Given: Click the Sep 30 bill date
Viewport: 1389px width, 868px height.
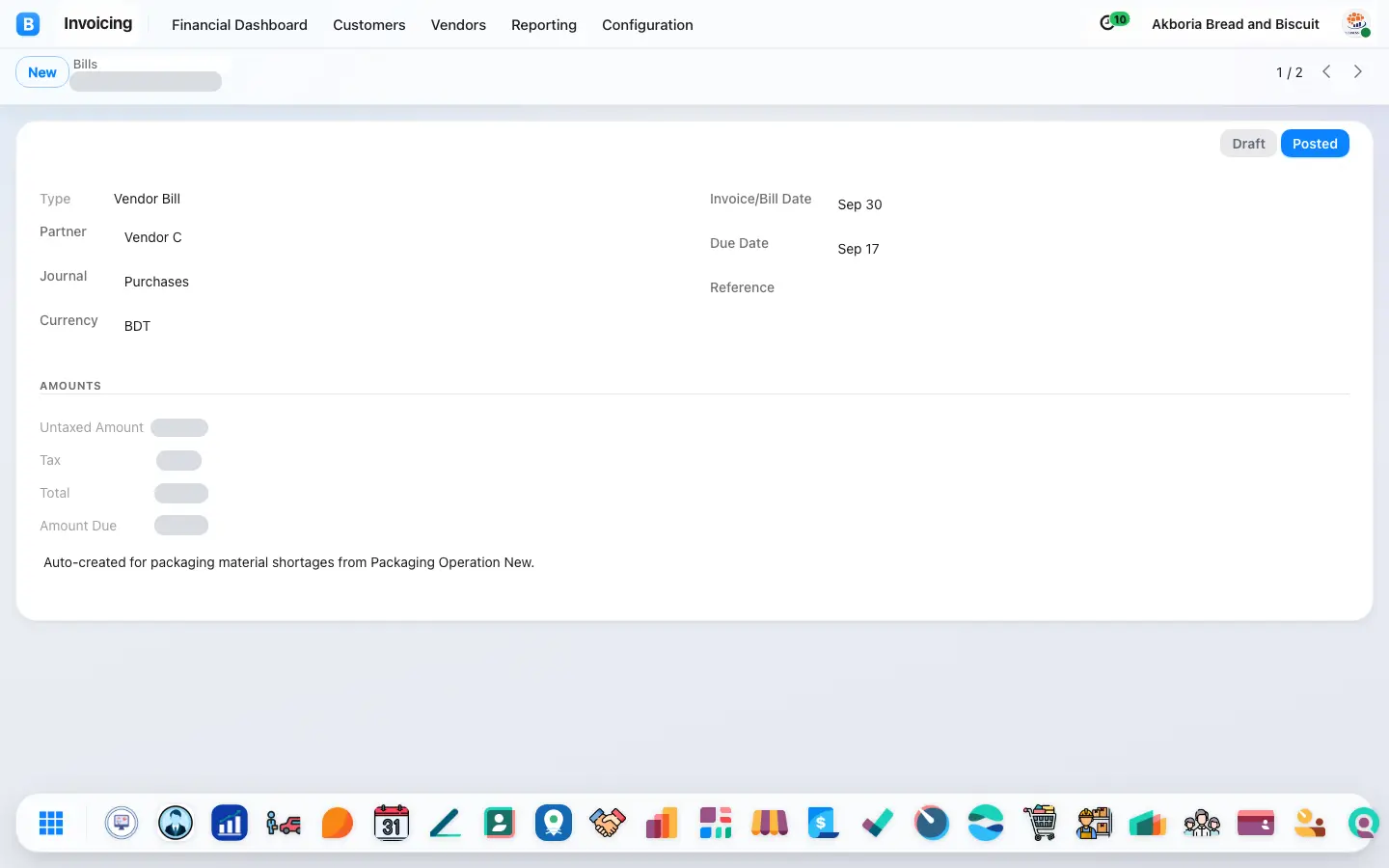Looking at the screenshot, I should pyautogui.click(x=859, y=204).
